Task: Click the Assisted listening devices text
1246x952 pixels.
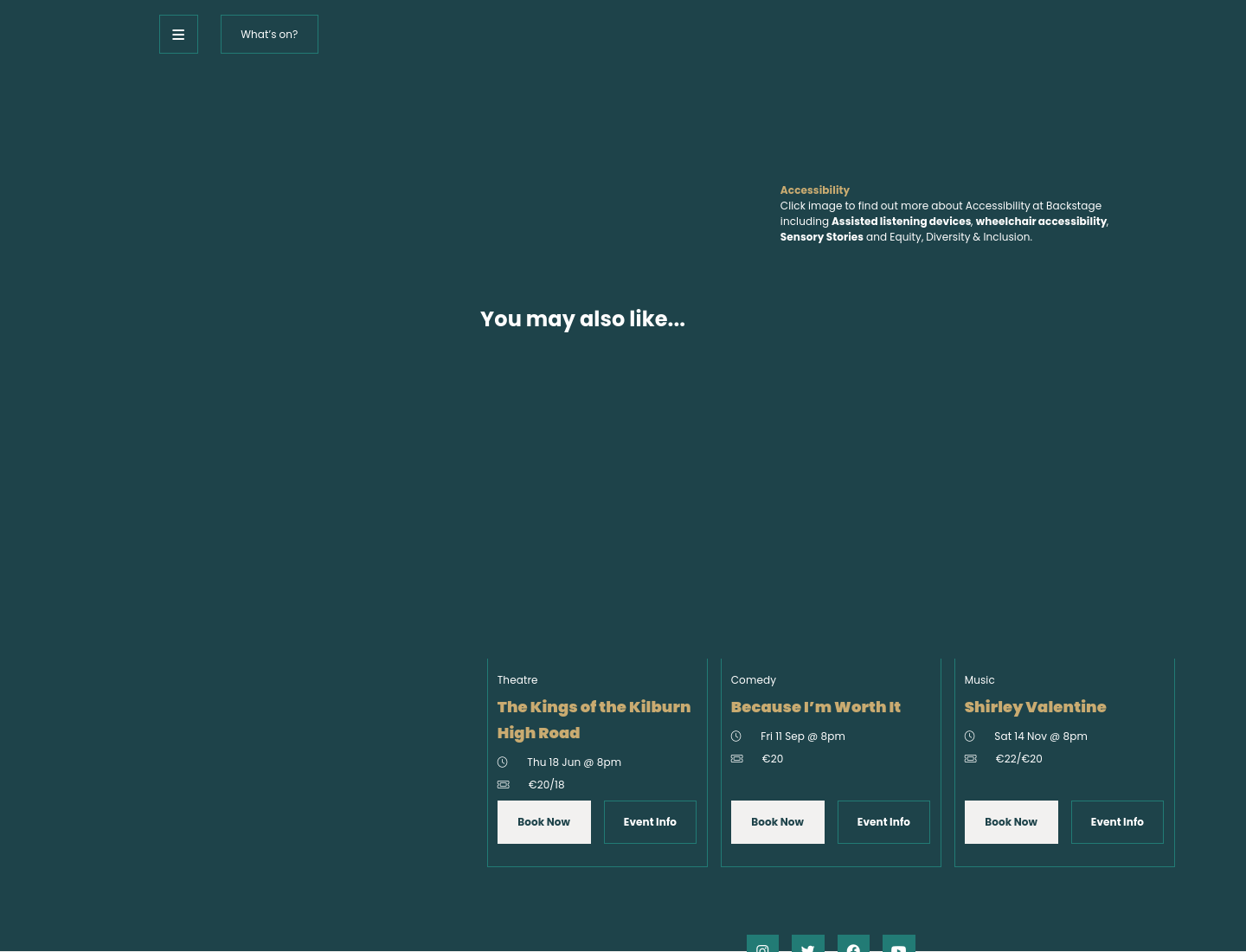Action: (901, 222)
